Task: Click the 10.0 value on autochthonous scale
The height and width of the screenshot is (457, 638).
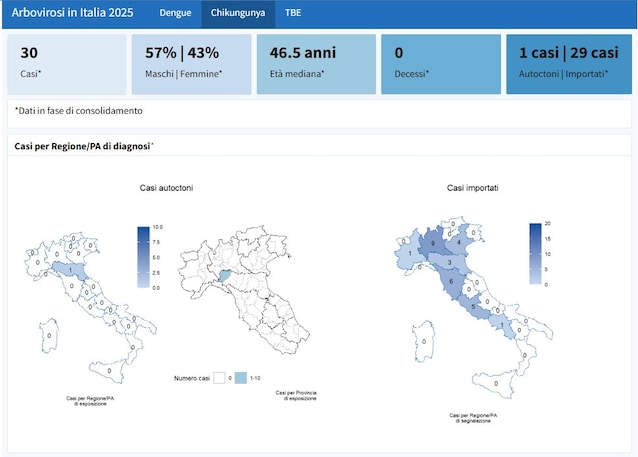Action: [158, 227]
